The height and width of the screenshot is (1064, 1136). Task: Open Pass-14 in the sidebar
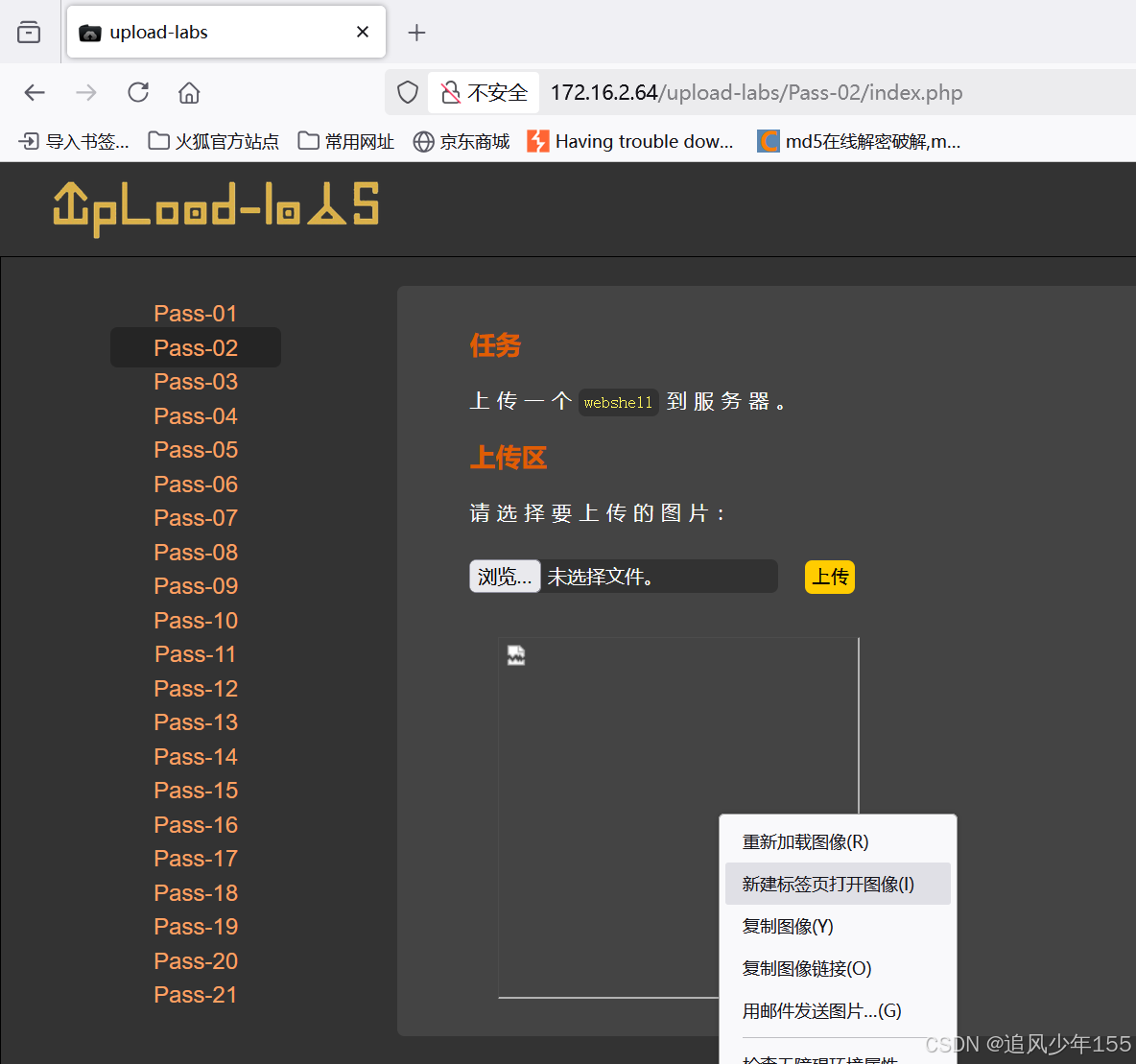click(196, 757)
